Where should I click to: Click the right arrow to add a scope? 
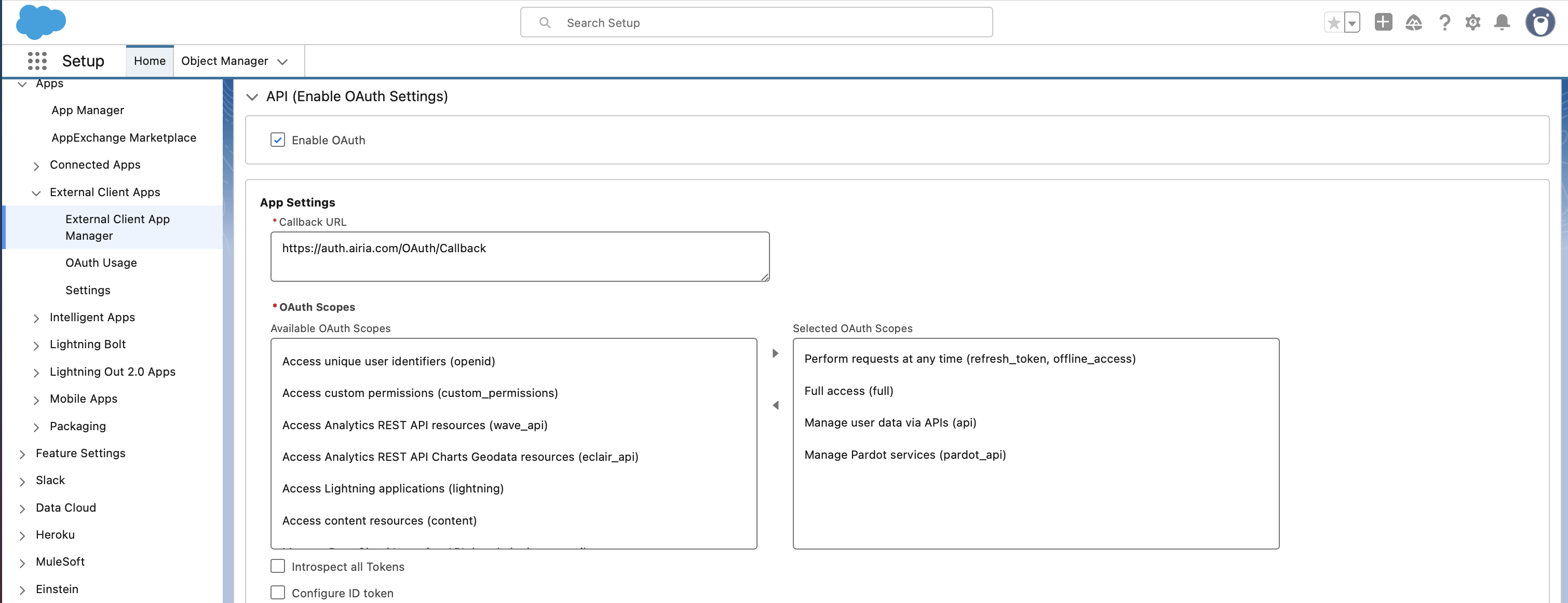[x=775, y=352]
